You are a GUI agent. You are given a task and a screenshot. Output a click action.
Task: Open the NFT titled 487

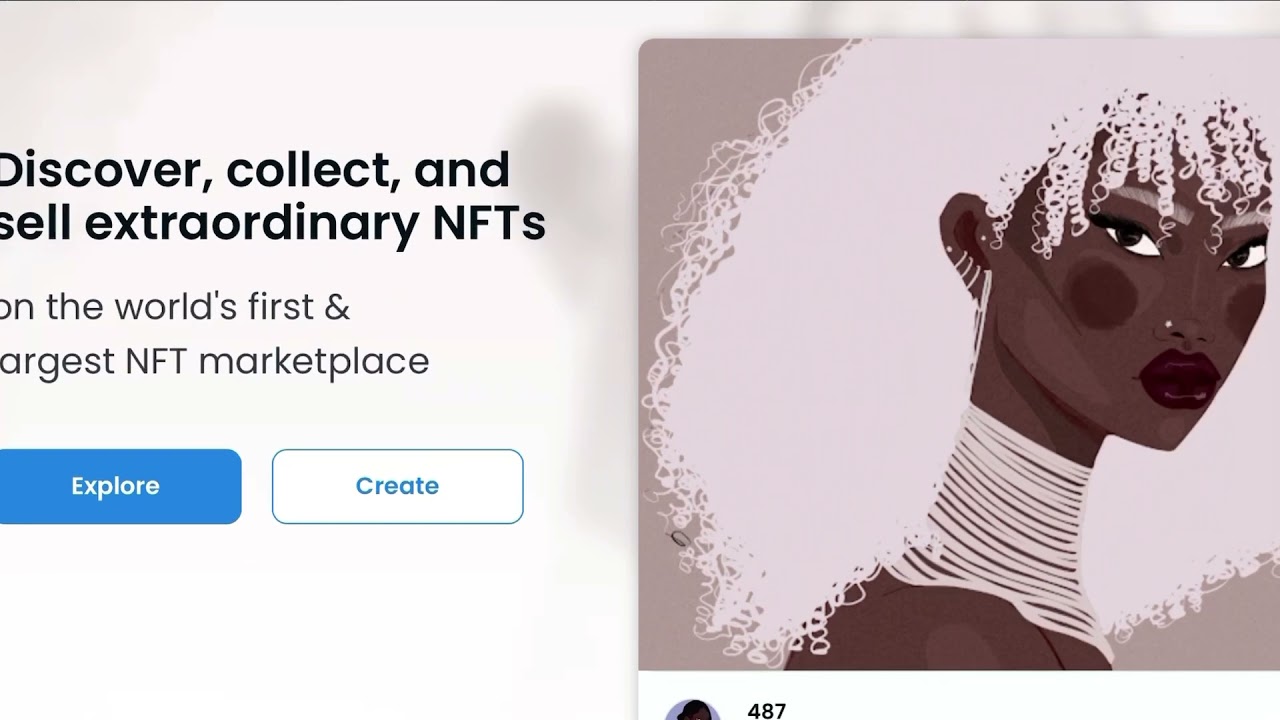pyautogui.click(x=767, y=711)
